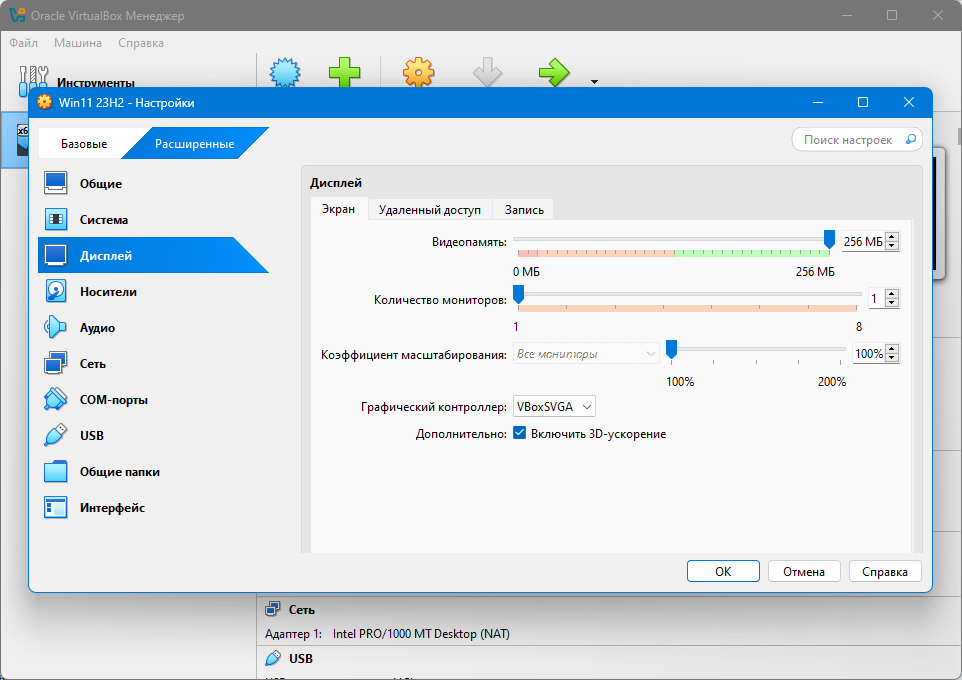Click the monitor count value field
This screenshot has height=680, width=962.
[876, 298]
